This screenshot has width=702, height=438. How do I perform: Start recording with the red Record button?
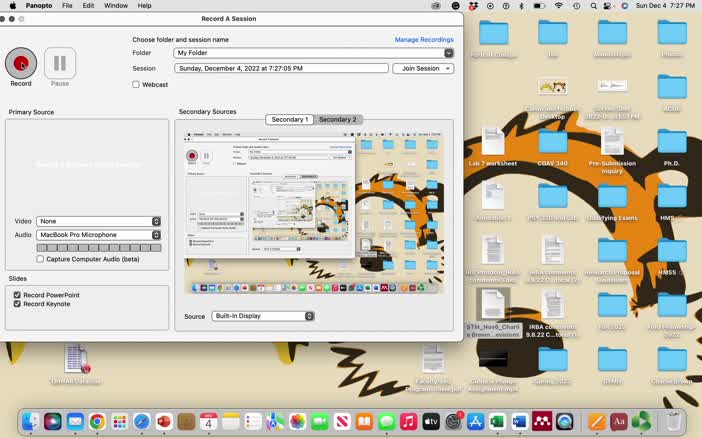point(21,63)
